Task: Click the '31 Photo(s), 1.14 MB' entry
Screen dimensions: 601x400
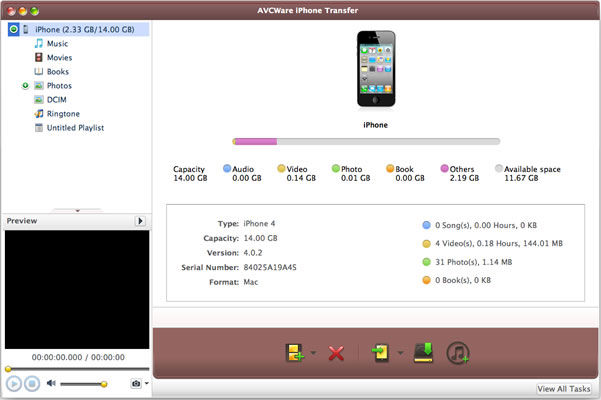Action: [x=473, y=262]
